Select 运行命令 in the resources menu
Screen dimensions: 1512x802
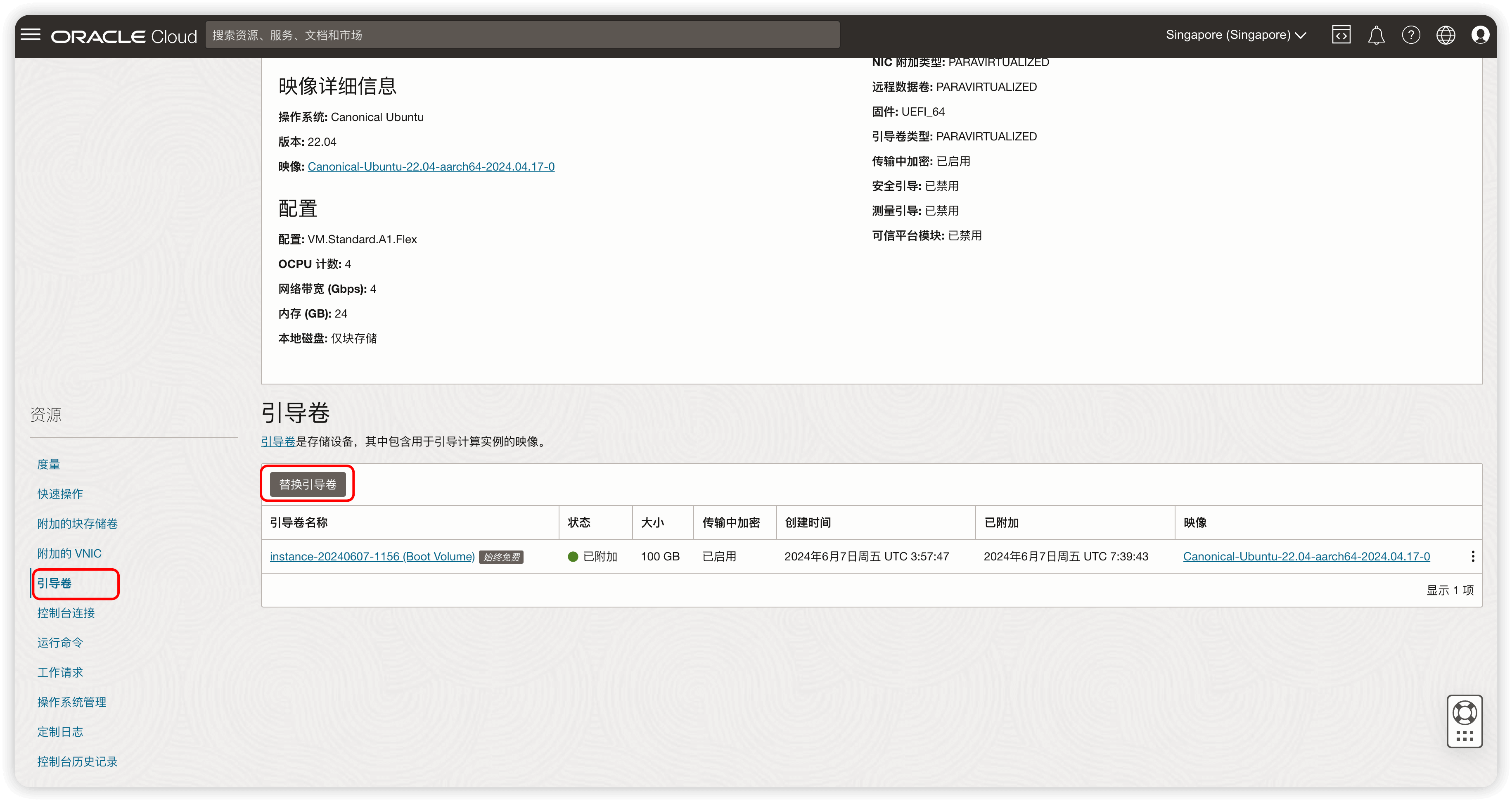[60, 643]
